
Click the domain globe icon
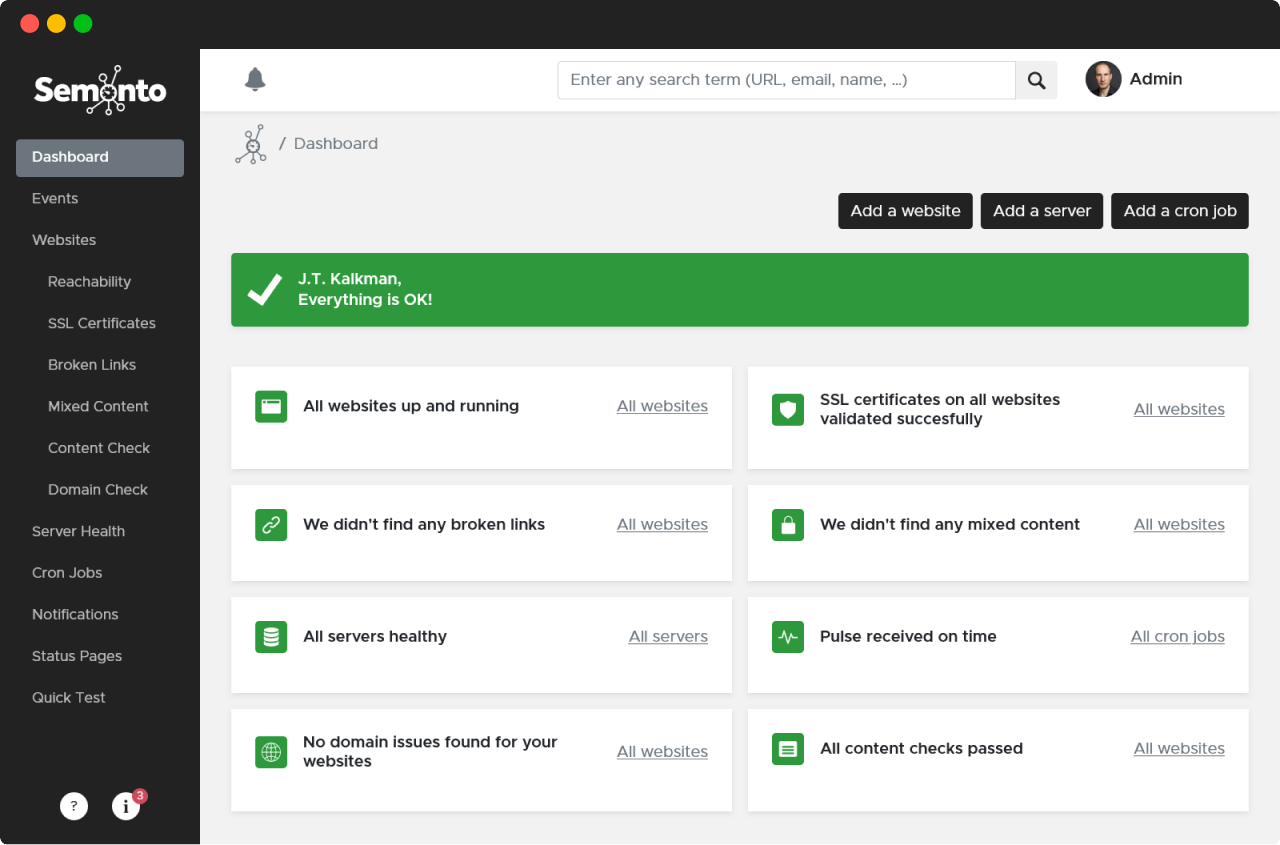tap(271, 752)
